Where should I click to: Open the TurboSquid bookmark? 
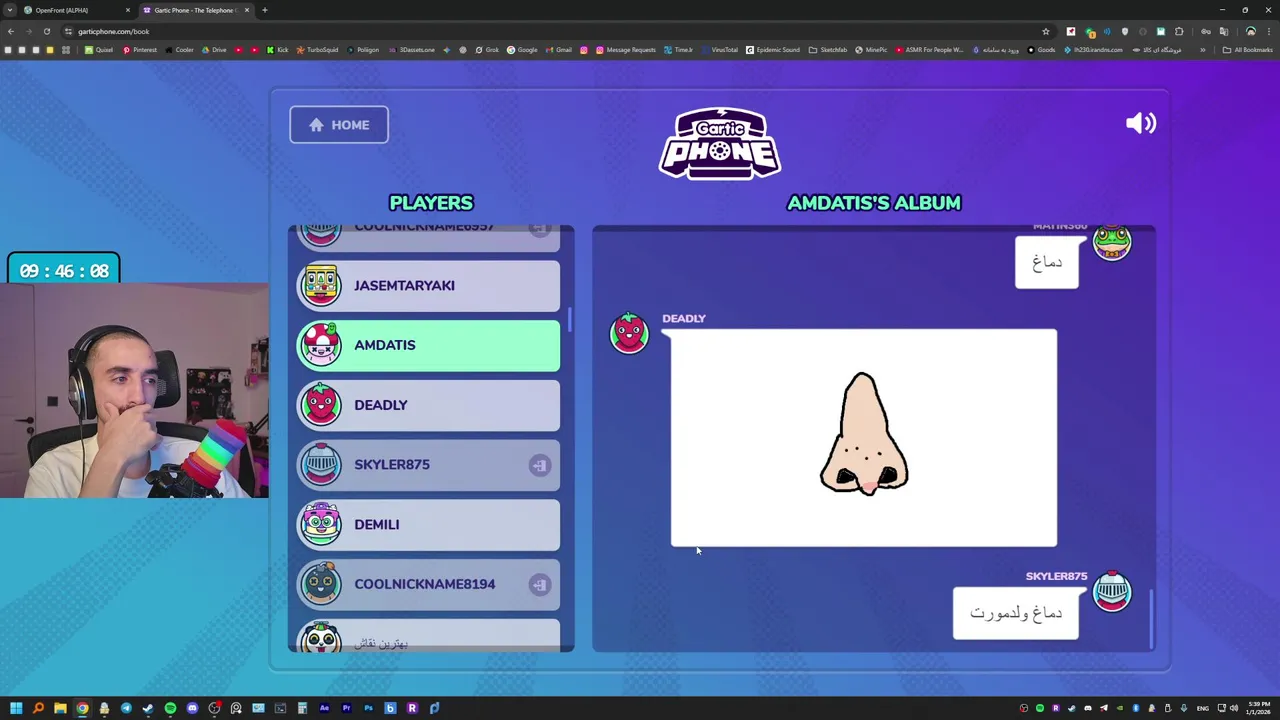pos(317,50)
